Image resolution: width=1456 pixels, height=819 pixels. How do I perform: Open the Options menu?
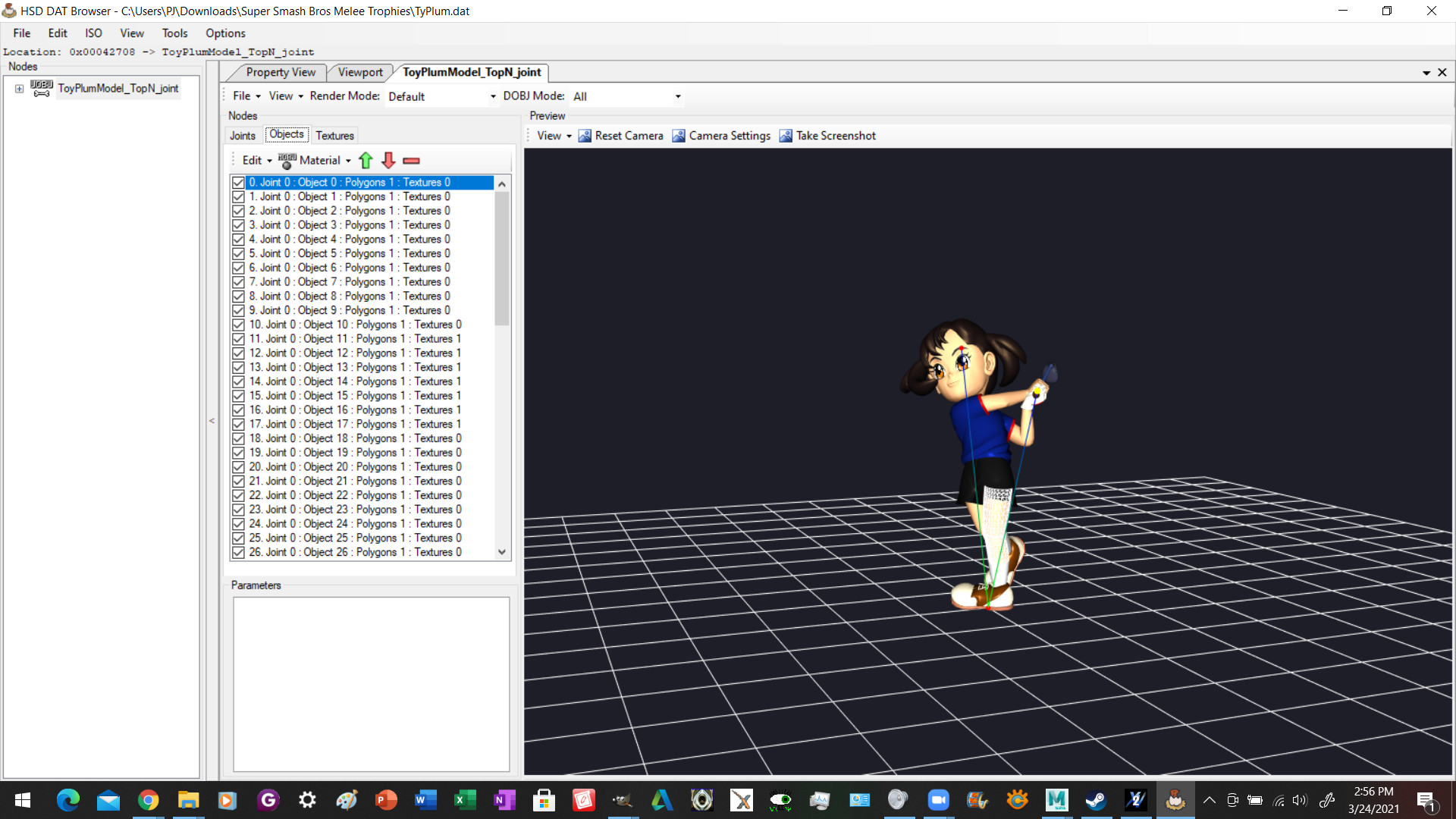[225, 33]
